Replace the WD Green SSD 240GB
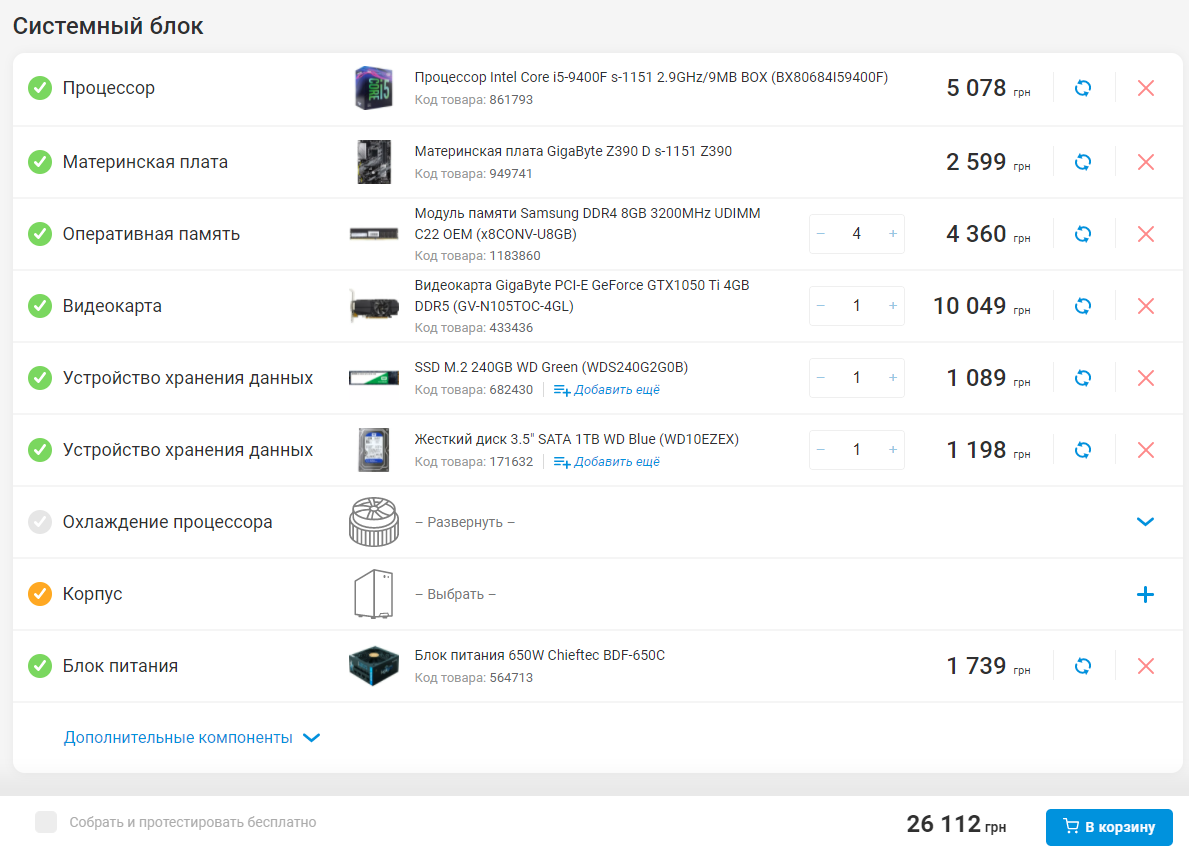 click(1083, 378)
